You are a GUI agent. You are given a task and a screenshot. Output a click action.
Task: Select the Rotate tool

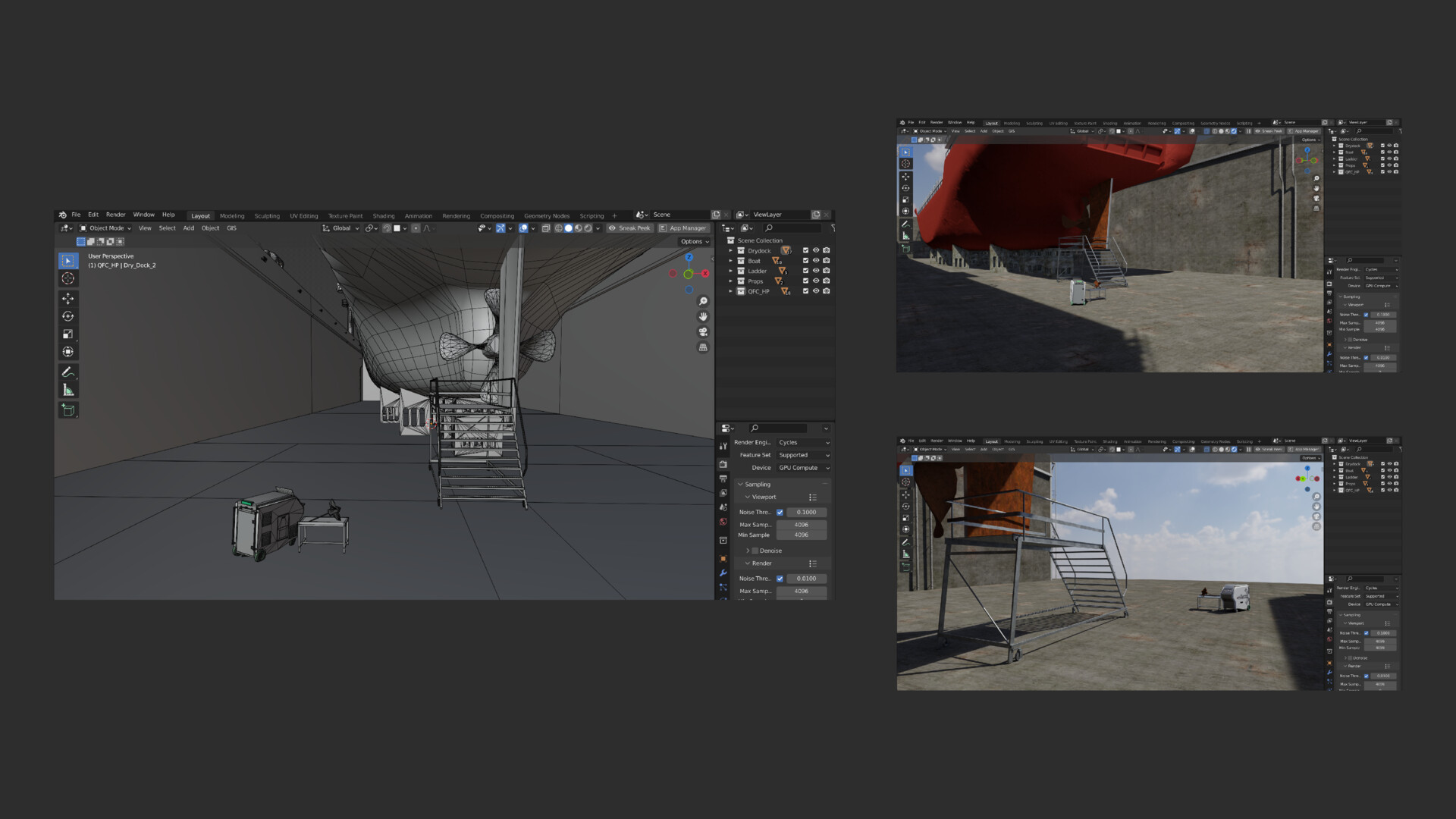pos(68,316)
